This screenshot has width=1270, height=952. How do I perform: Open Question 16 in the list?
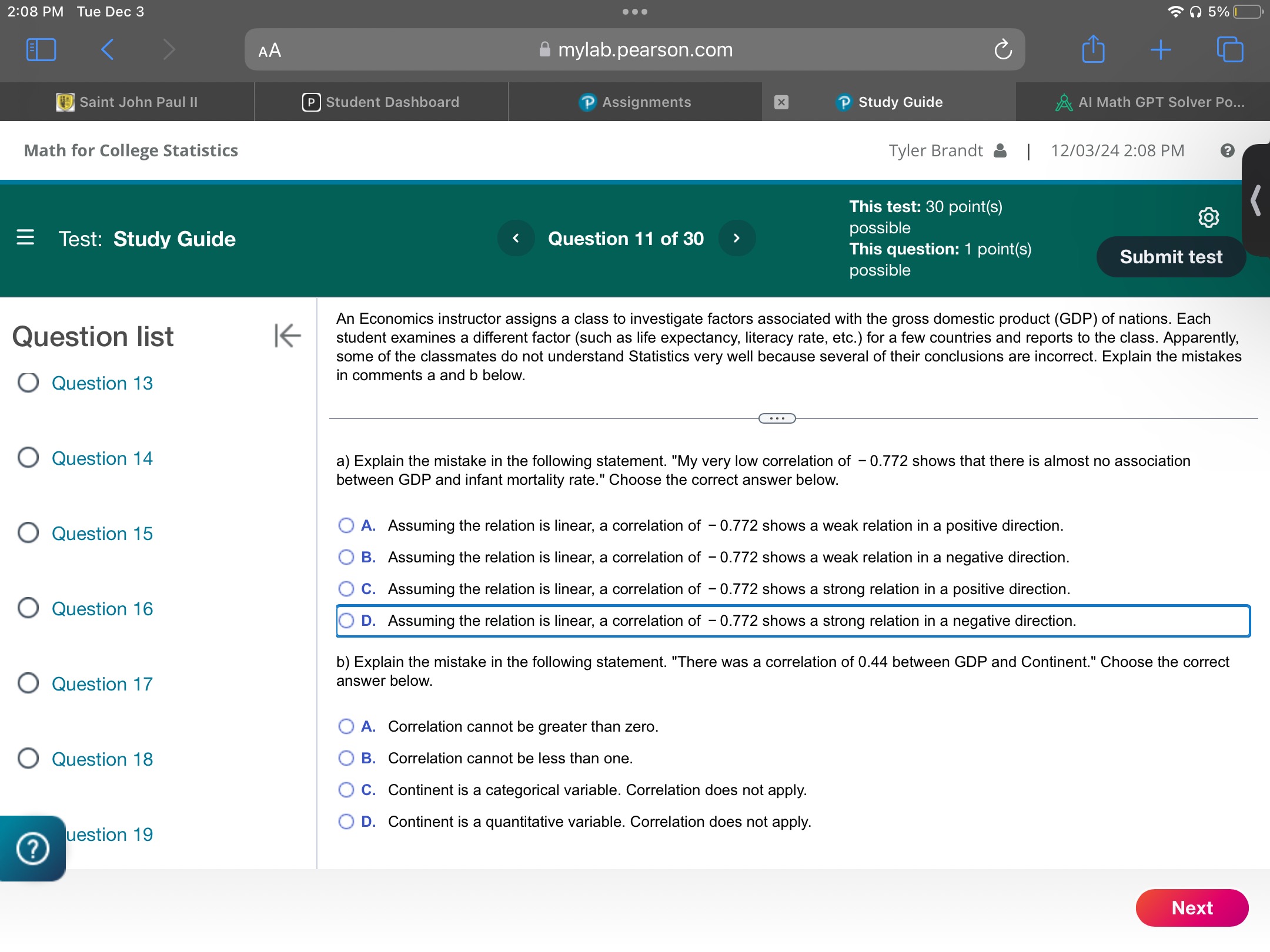(102, 609)
